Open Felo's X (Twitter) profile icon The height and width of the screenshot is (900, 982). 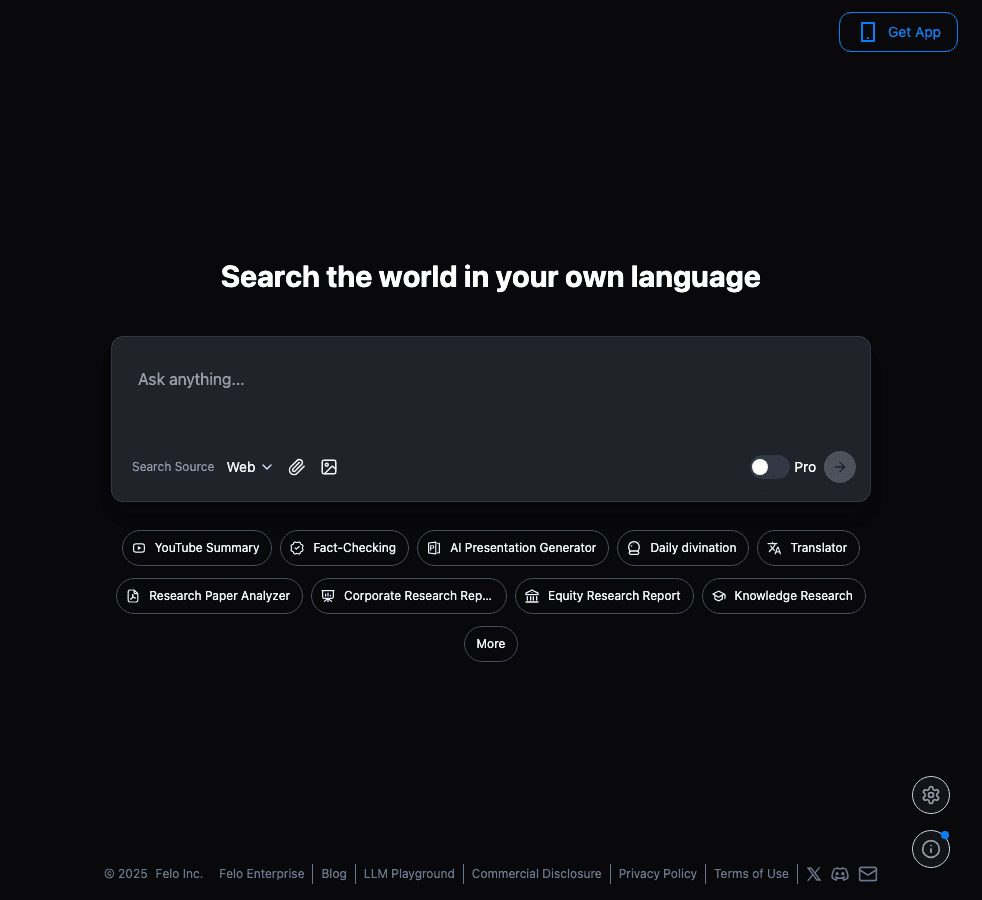[x=813, y=874]
